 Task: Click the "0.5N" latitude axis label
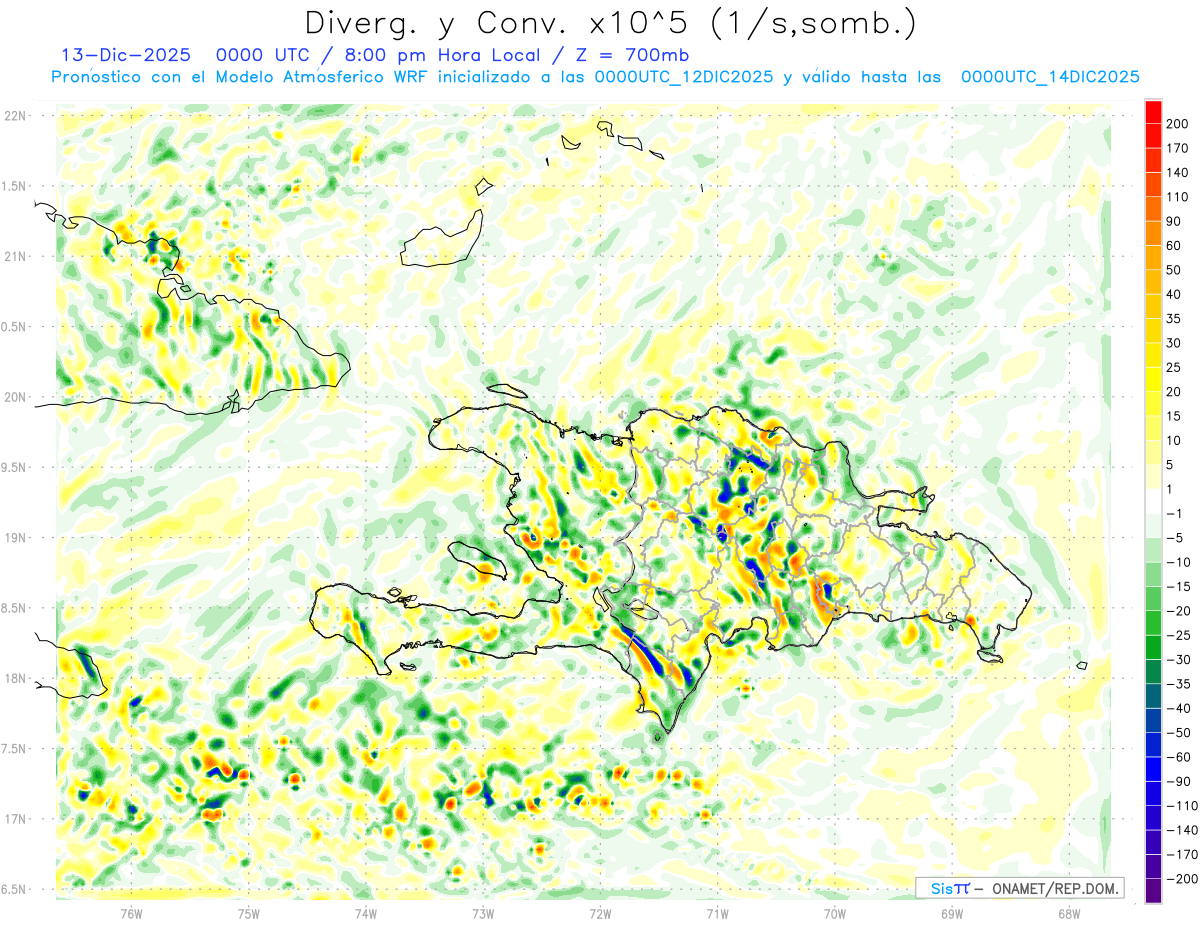pyautogui.click(x=15, y=327)
